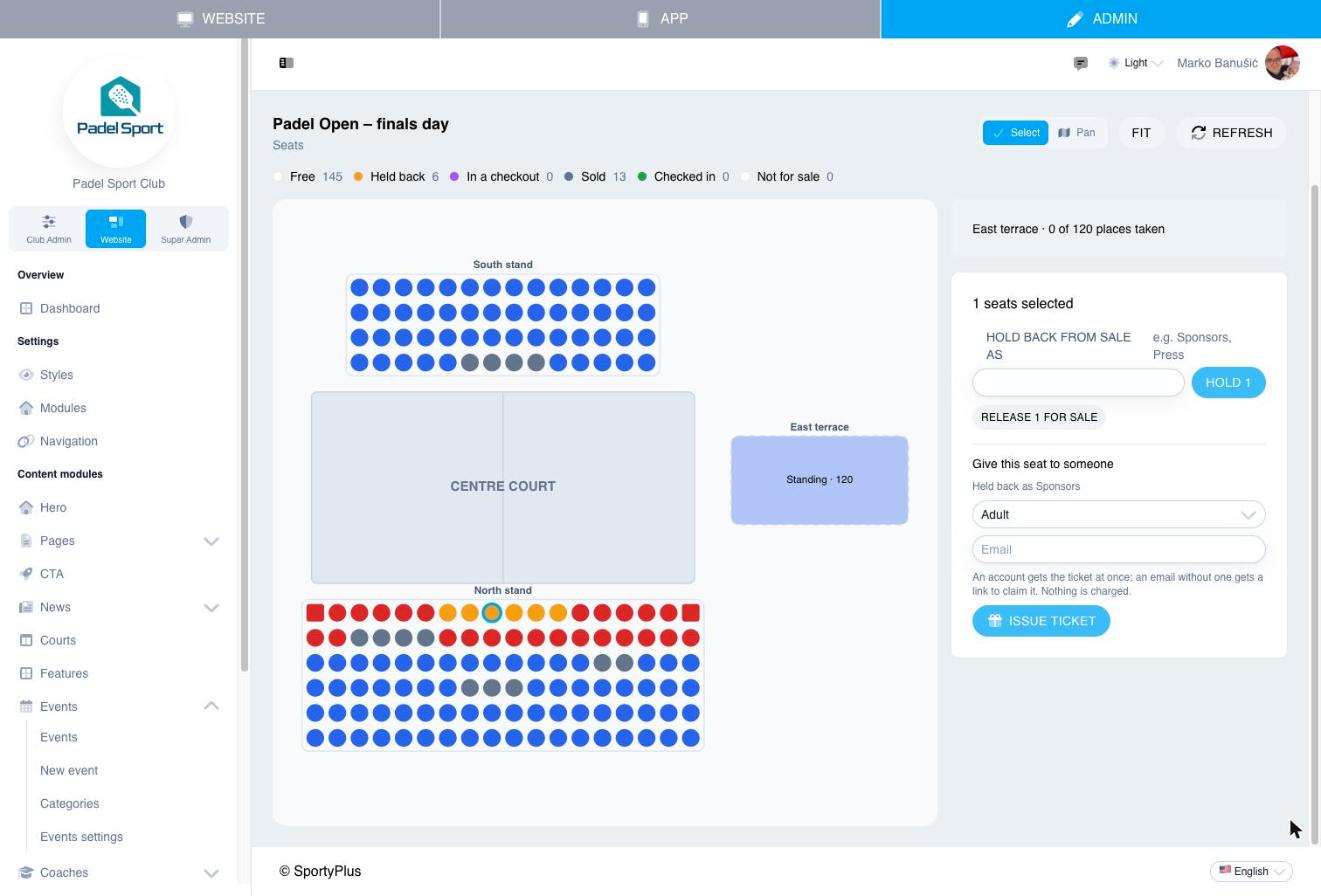Click the HOLD 1 button
The width and height of the screenshot is (1321, 896).
[x=1228, y=383]
